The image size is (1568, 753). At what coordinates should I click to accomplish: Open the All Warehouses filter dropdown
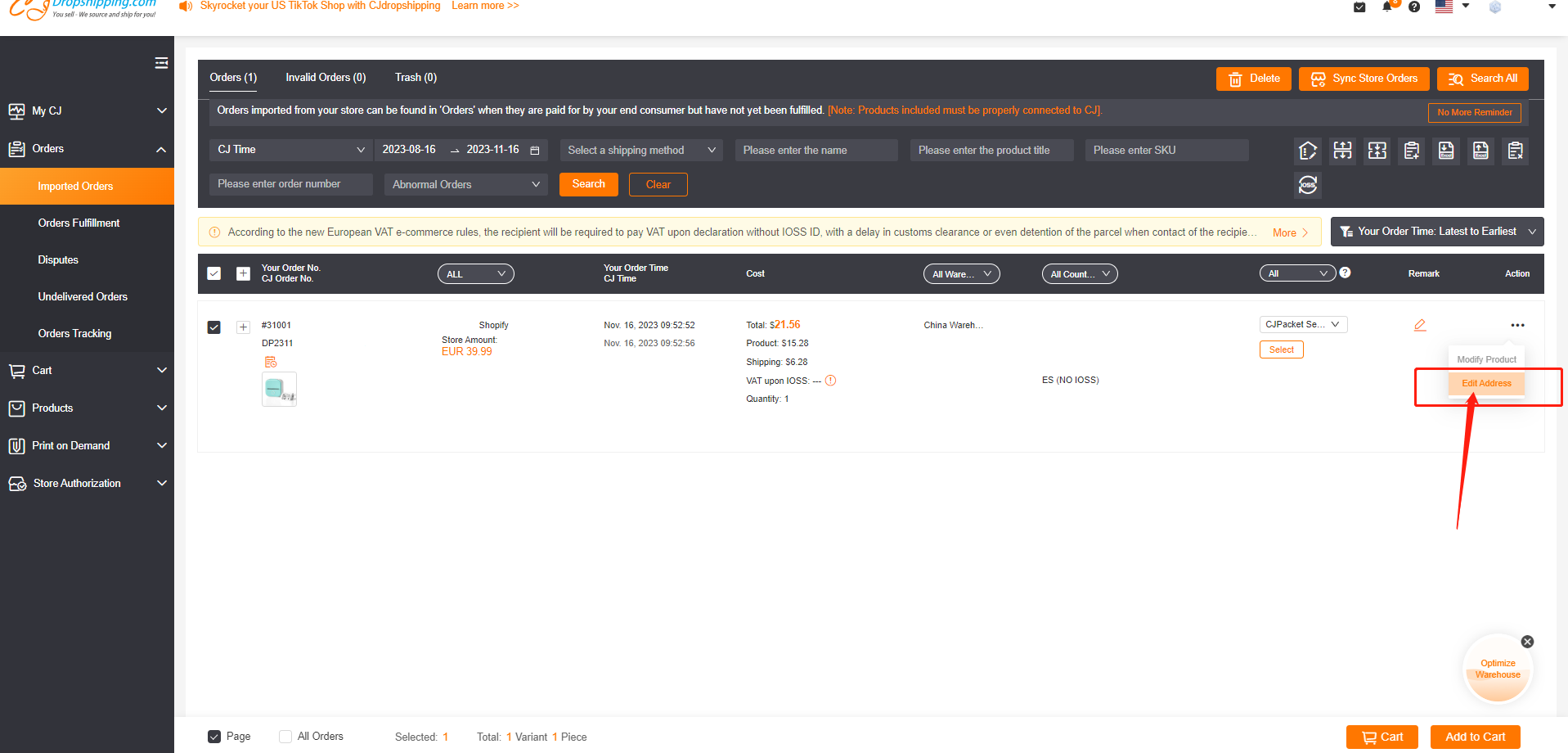point(961,273)
